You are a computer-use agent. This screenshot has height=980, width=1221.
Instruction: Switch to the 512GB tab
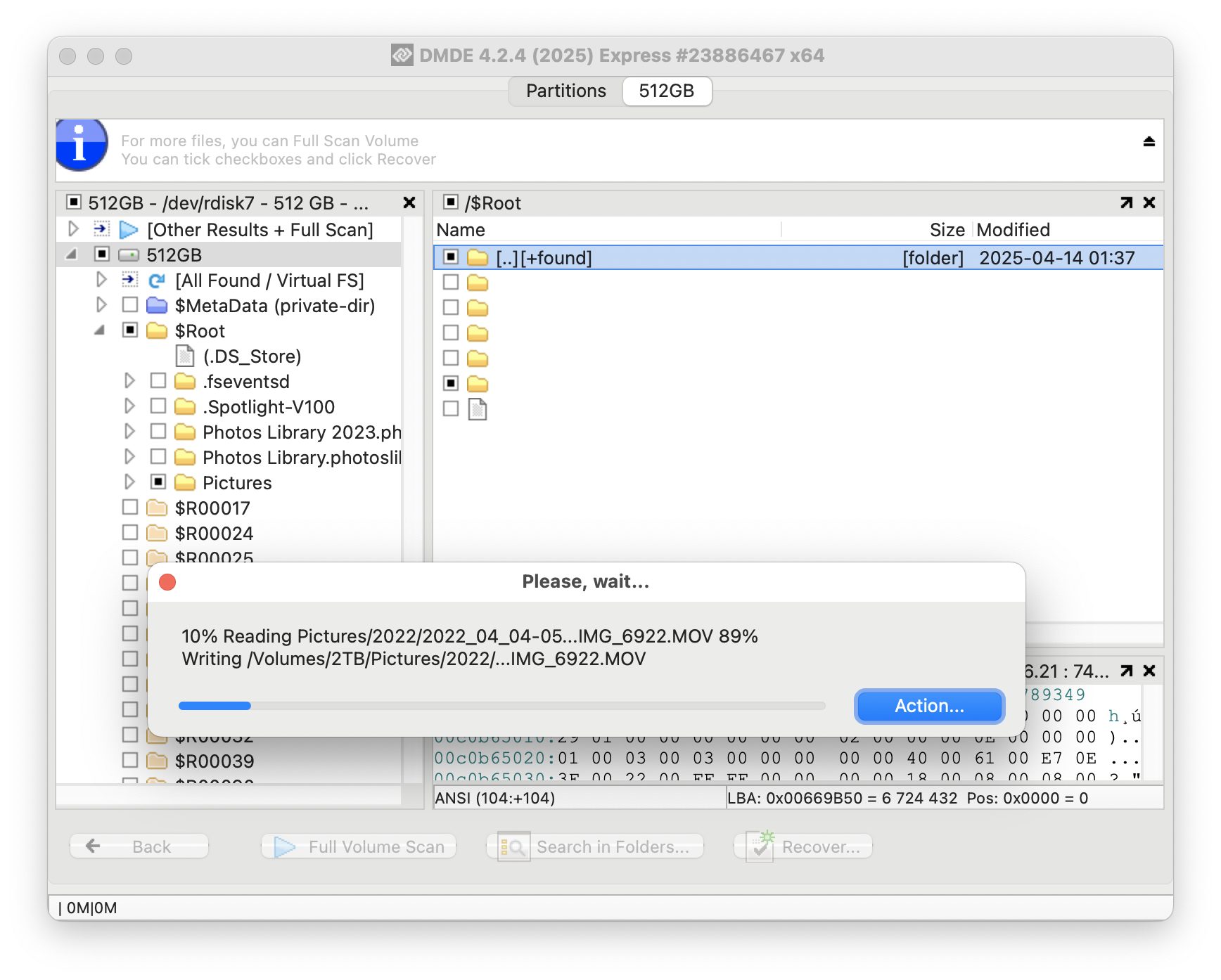click(666, 91)
